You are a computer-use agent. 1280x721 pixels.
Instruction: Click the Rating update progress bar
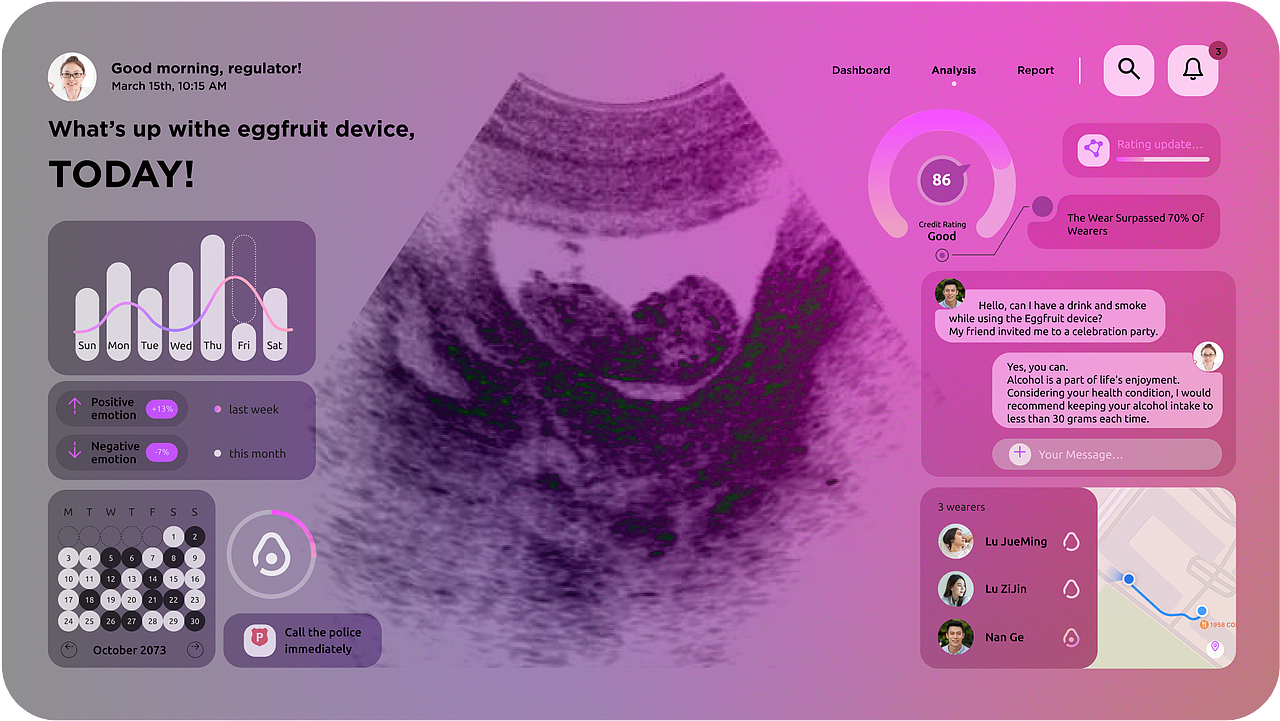(1163, 159)
